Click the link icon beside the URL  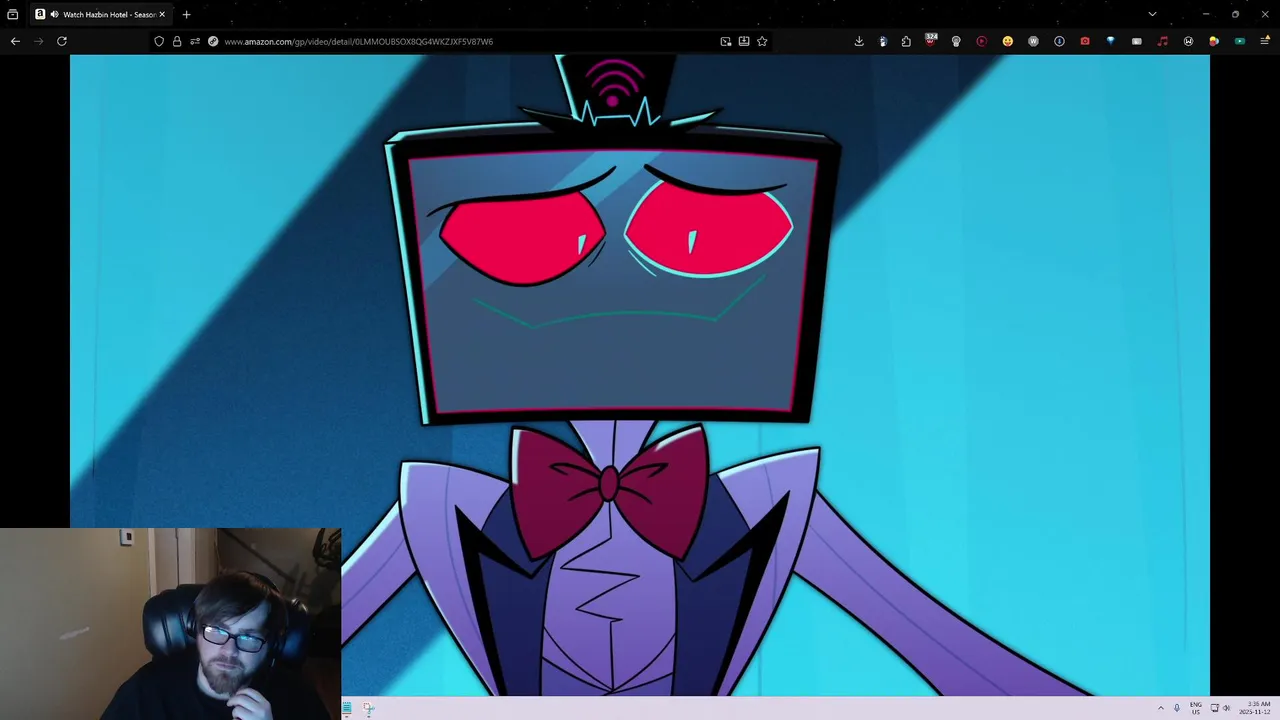tap(213, 41)
